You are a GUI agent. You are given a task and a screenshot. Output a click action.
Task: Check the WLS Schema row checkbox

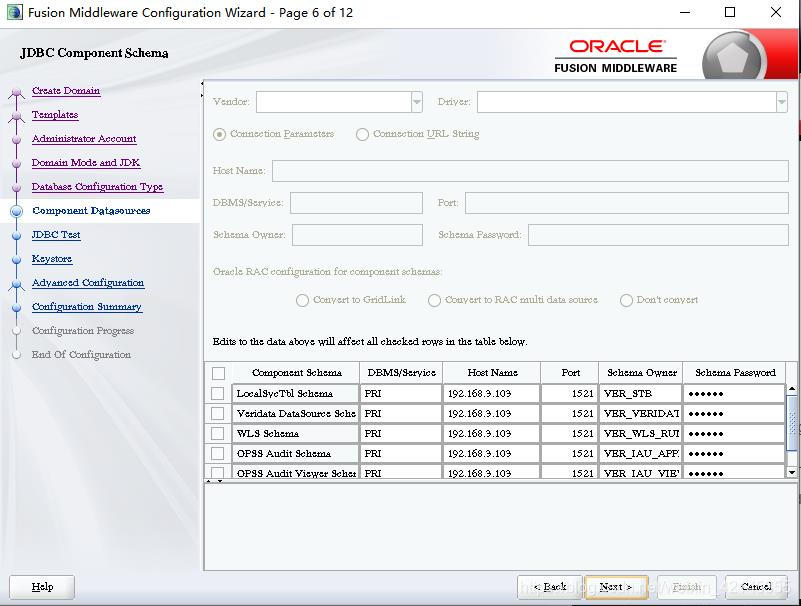218,433
